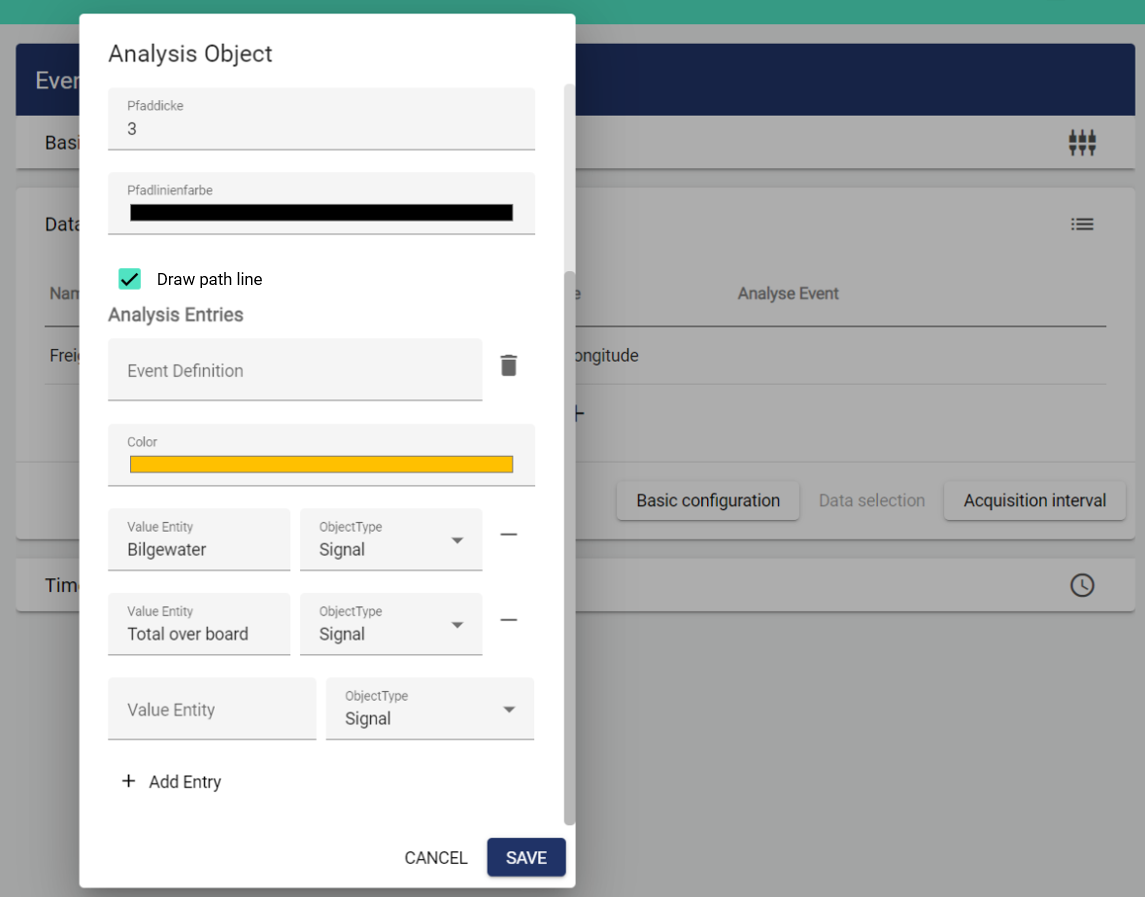
Task: Delete analysis entry with trash icon
Action: coord(509,366)
